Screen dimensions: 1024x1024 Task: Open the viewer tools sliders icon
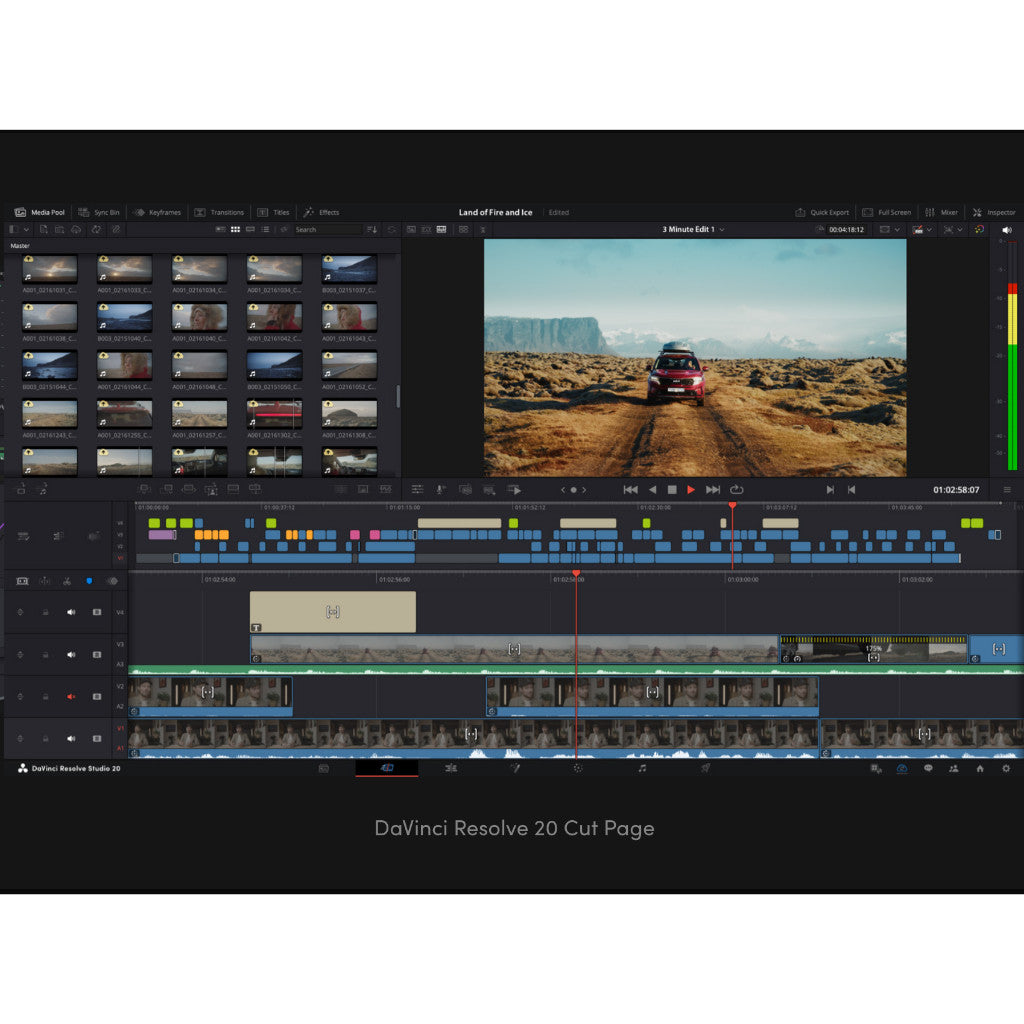[417, 489]
